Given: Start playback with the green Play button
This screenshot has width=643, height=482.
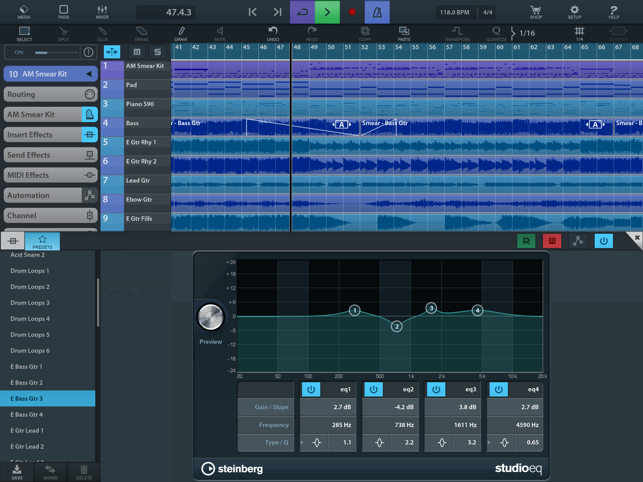Looking at the screenshot, I should [327, 12].
